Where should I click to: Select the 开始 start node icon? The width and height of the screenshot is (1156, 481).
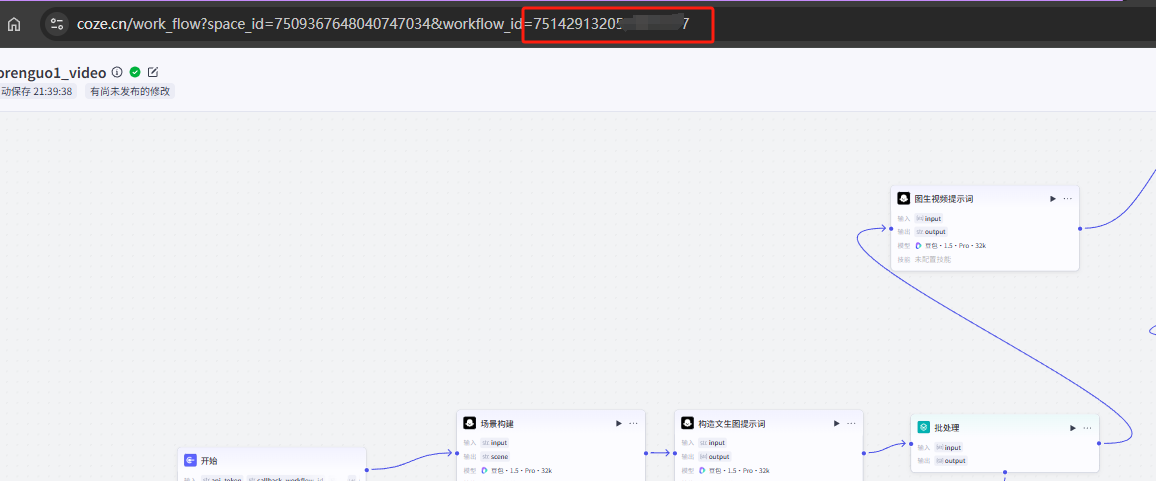click(x=190, y=461)
